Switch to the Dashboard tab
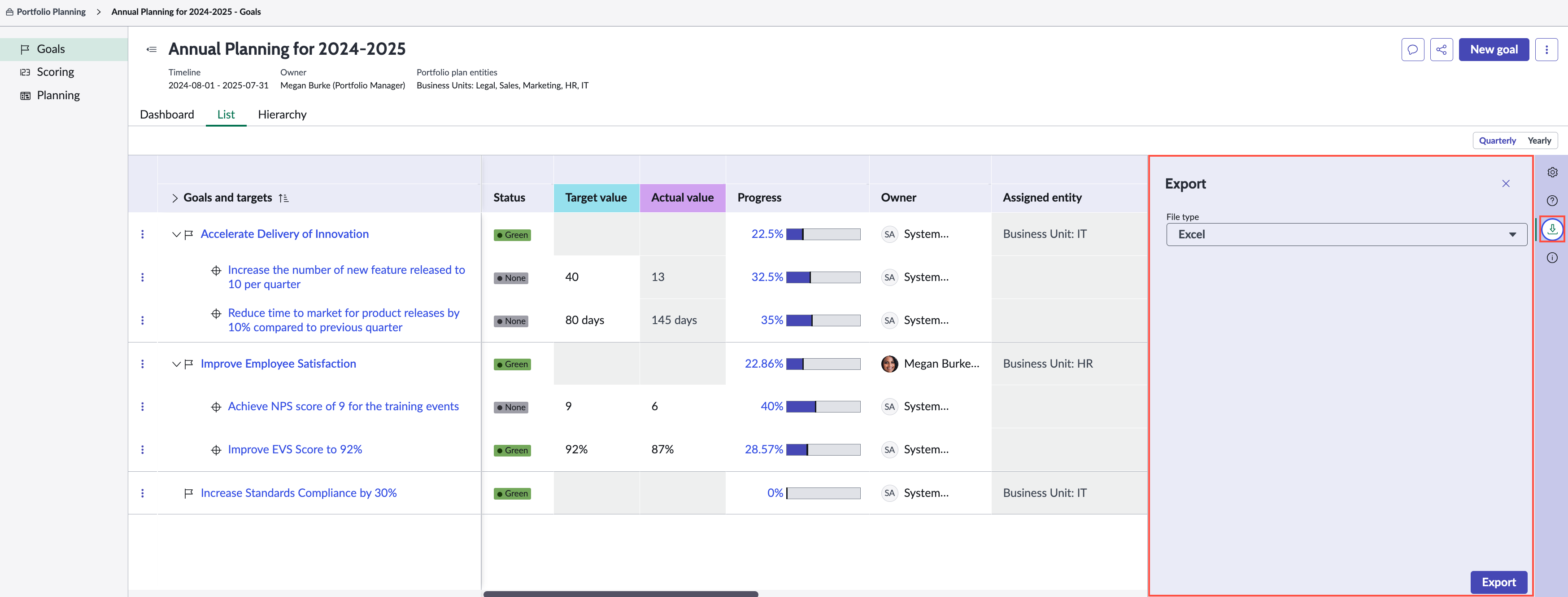The width and height of the screenshot is (1568, 597). point(167,114)
